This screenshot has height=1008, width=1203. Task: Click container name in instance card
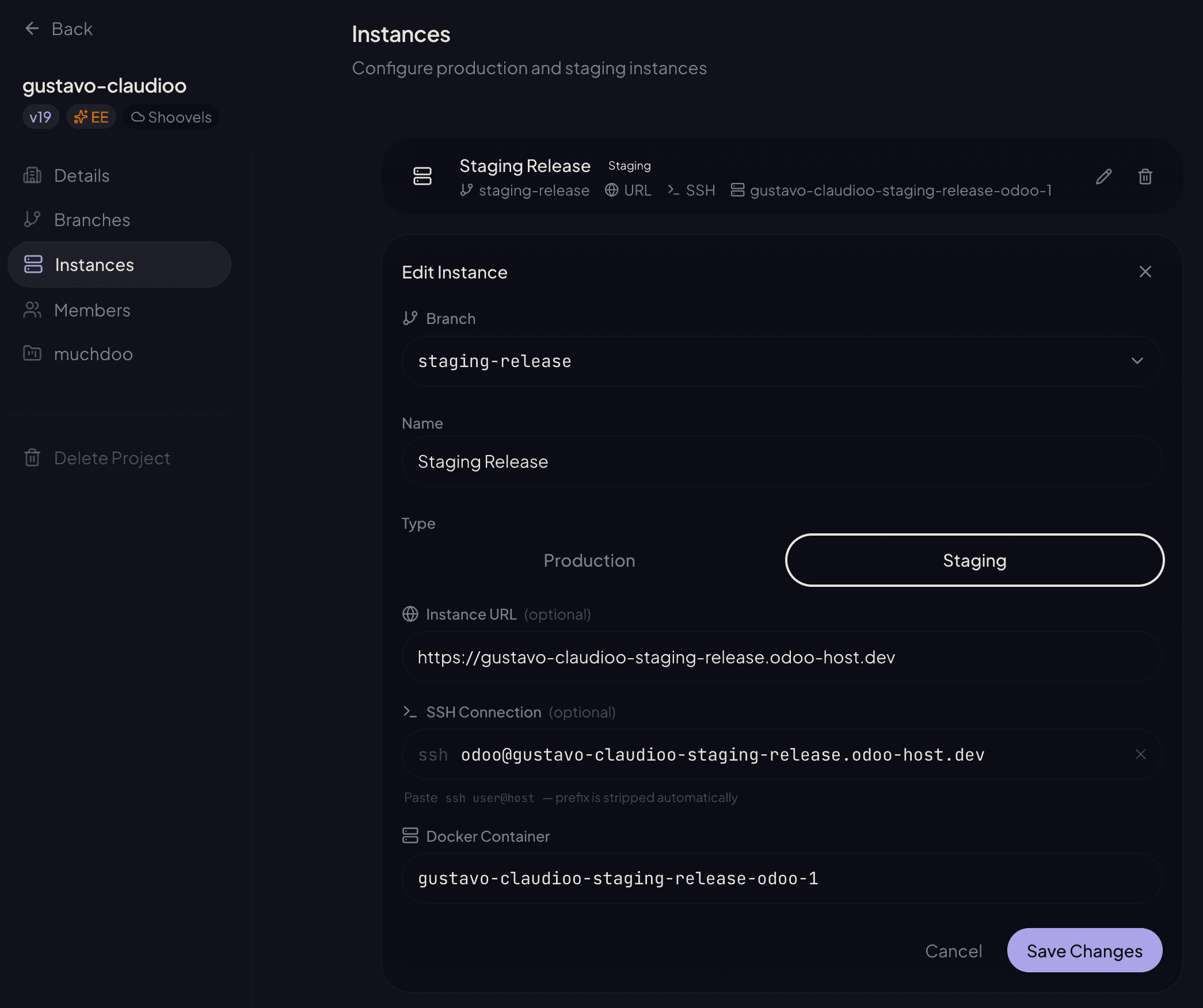(x=891, y=190)
